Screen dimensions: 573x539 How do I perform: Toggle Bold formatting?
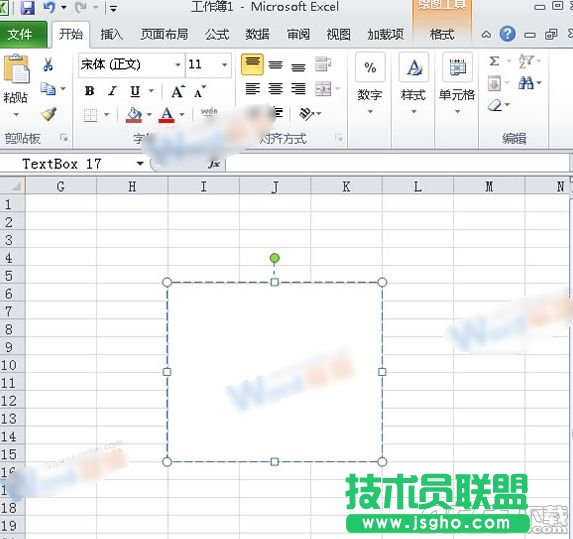tap(90, 91)
